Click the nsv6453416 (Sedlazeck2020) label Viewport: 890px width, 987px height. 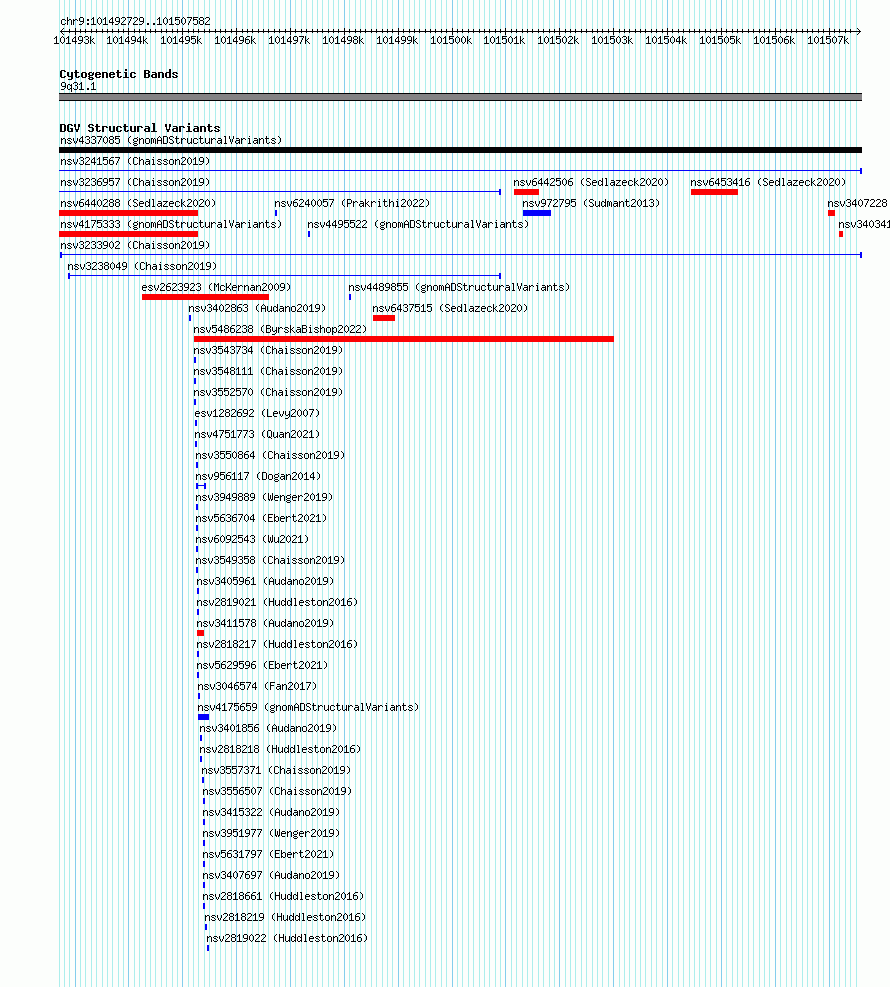pyautogui.click(x=768, y=182)
